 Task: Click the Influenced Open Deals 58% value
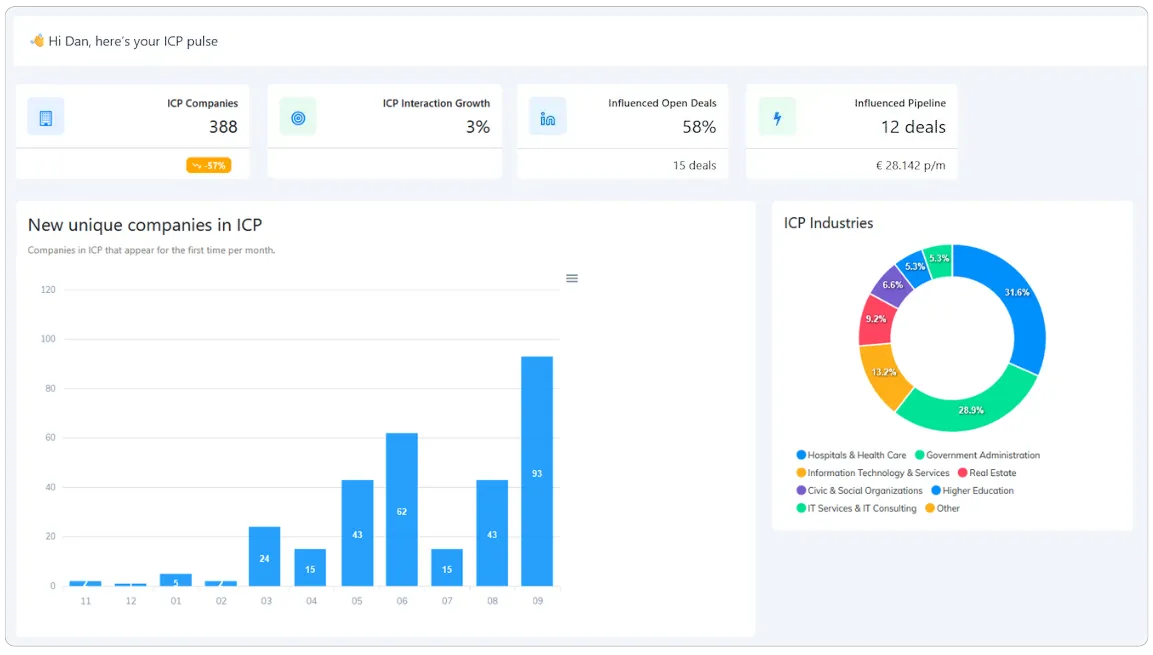699,127
